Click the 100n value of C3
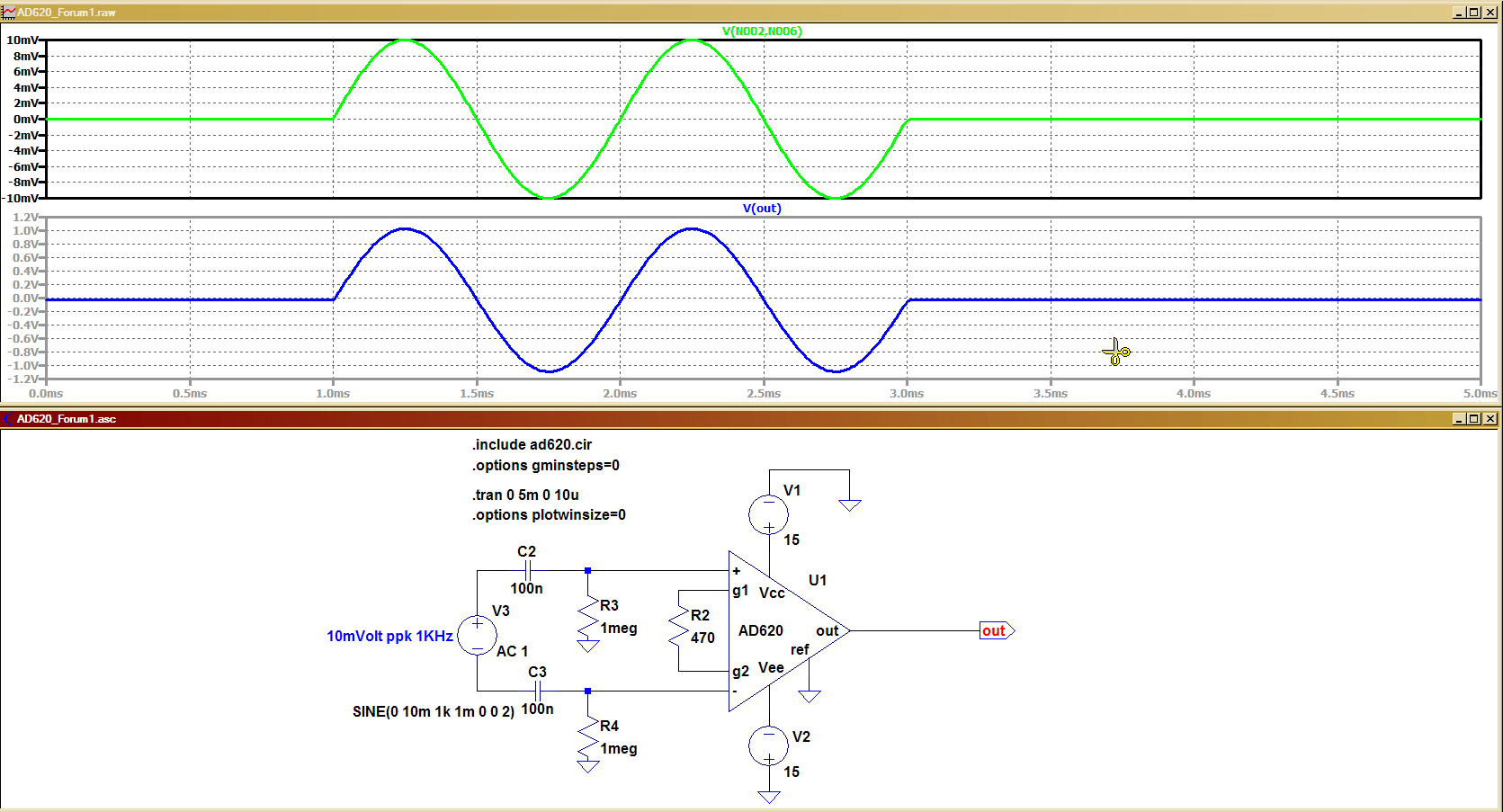The height and width of the screenshot is (812, 1503). pos(537,709)
